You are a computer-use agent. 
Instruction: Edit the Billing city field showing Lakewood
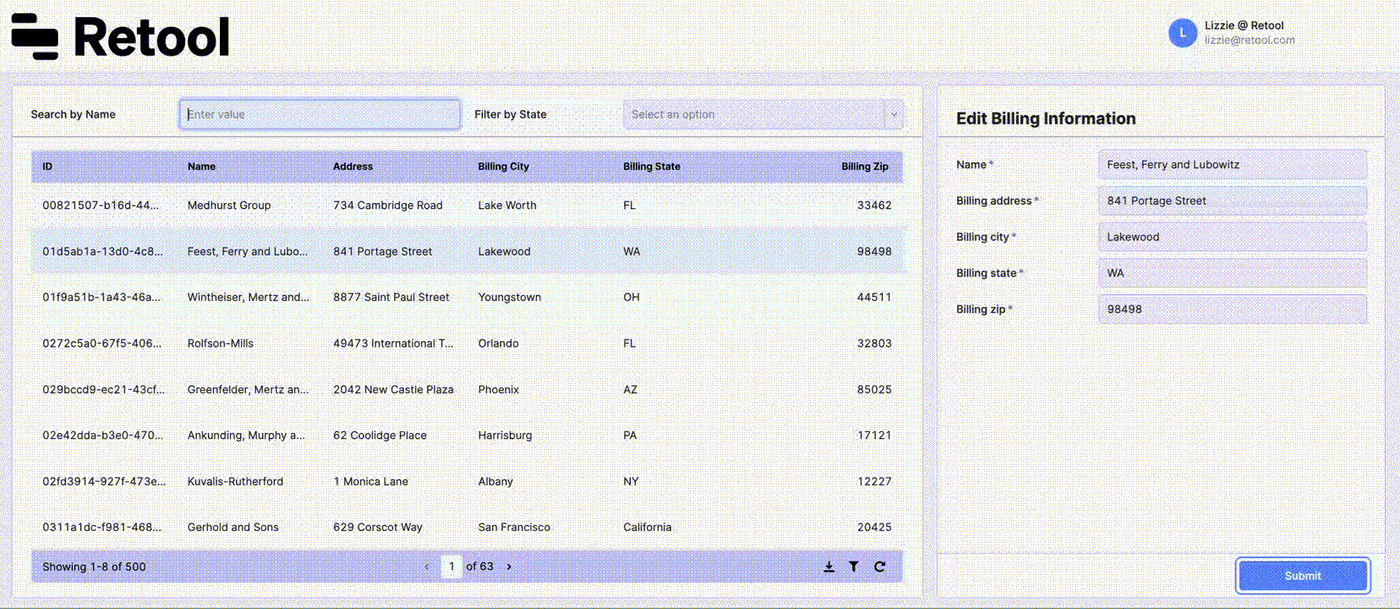(x=1232, y=236)
